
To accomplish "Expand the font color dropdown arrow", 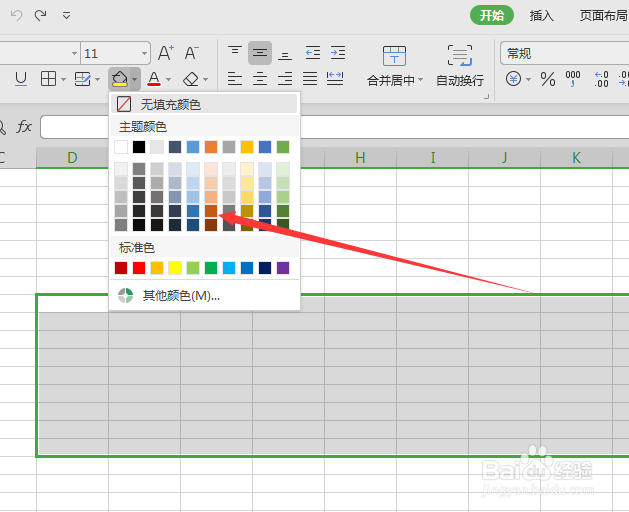I will tap(168, 79).
